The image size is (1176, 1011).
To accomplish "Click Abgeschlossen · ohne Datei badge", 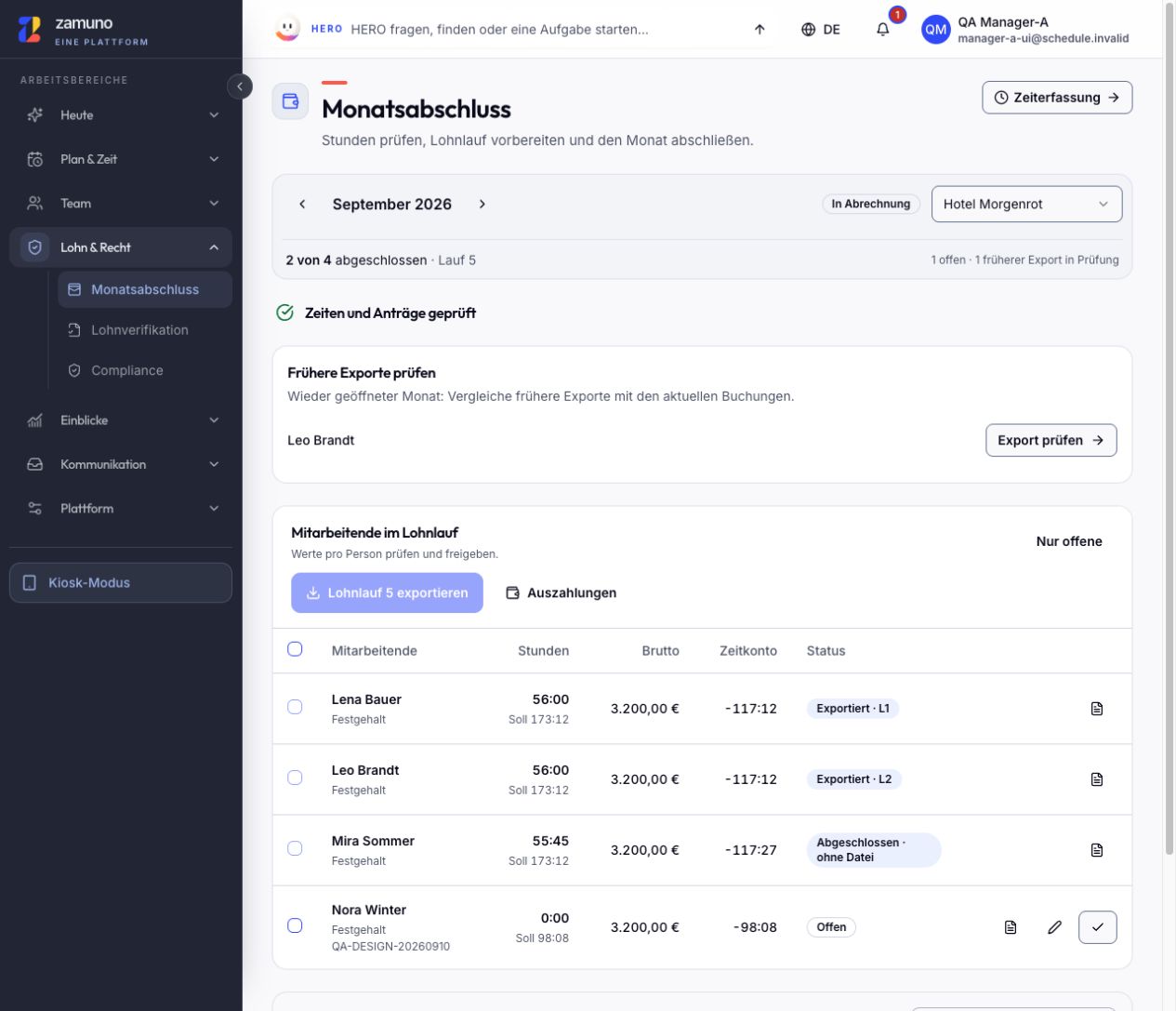I will click(x=874, y=850).
